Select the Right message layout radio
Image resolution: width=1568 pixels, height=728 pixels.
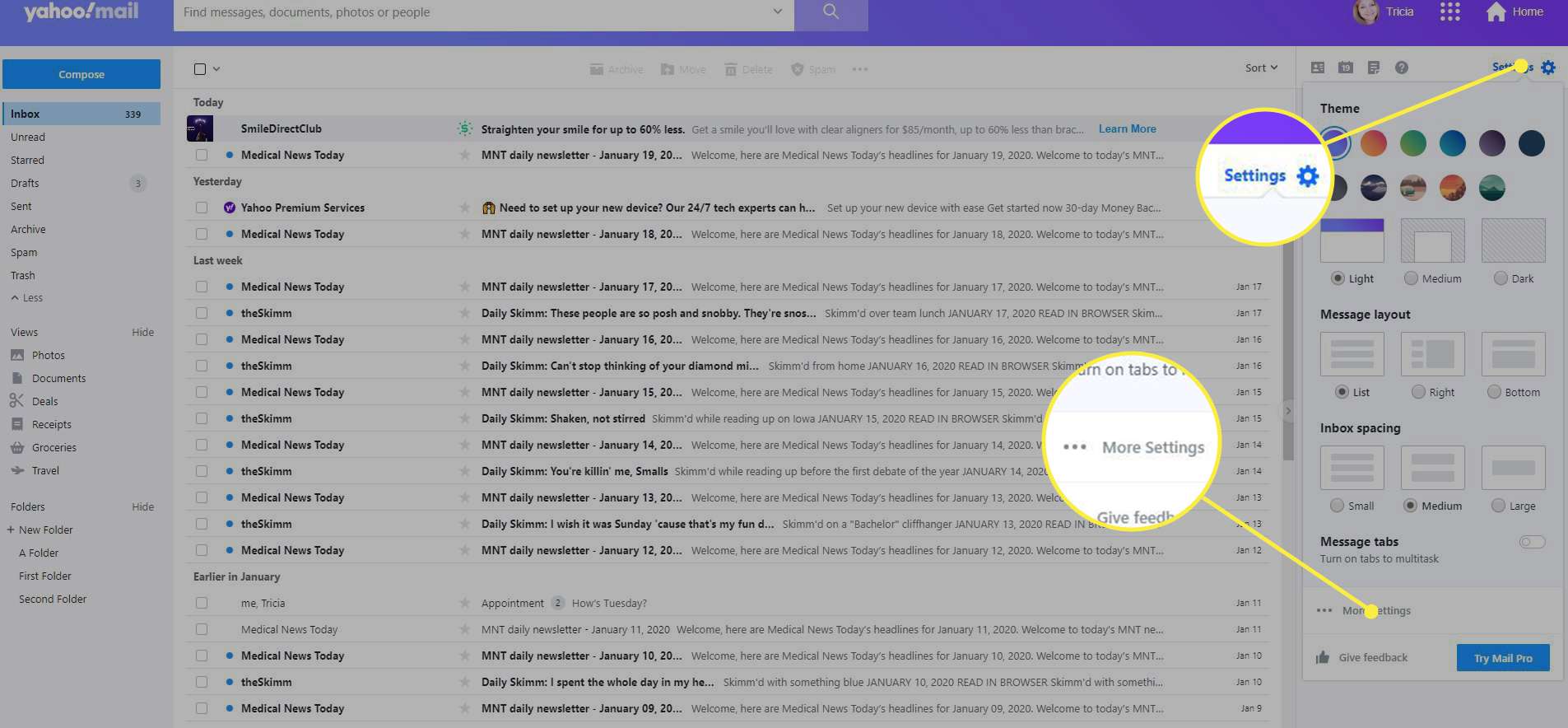1418,392
